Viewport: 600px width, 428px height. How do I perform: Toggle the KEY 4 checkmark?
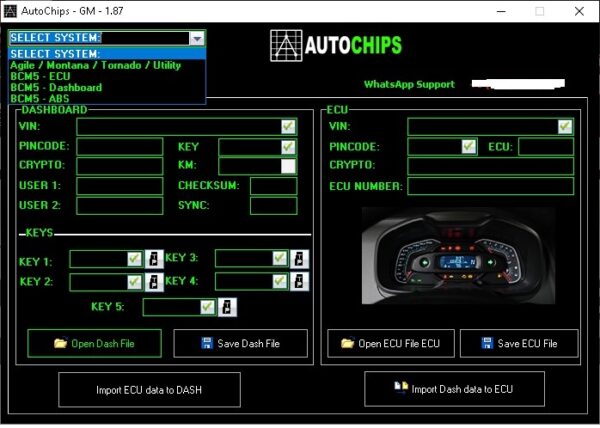[280, 282]
